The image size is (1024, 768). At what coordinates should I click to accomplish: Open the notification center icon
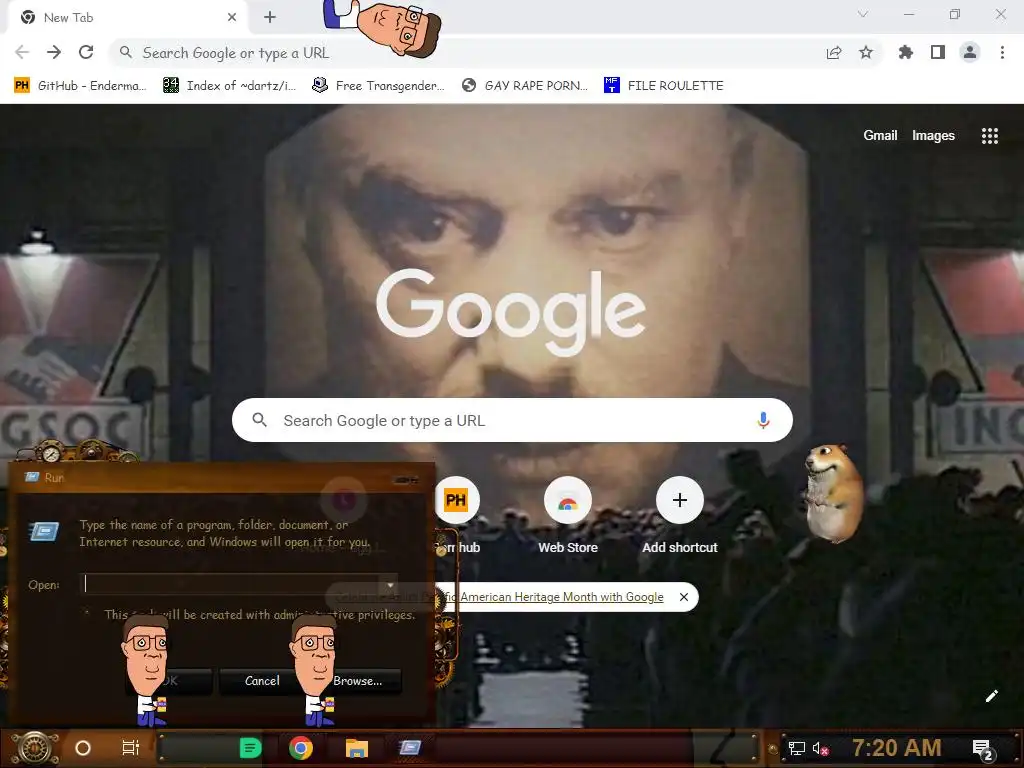click(x=983, y=749)
